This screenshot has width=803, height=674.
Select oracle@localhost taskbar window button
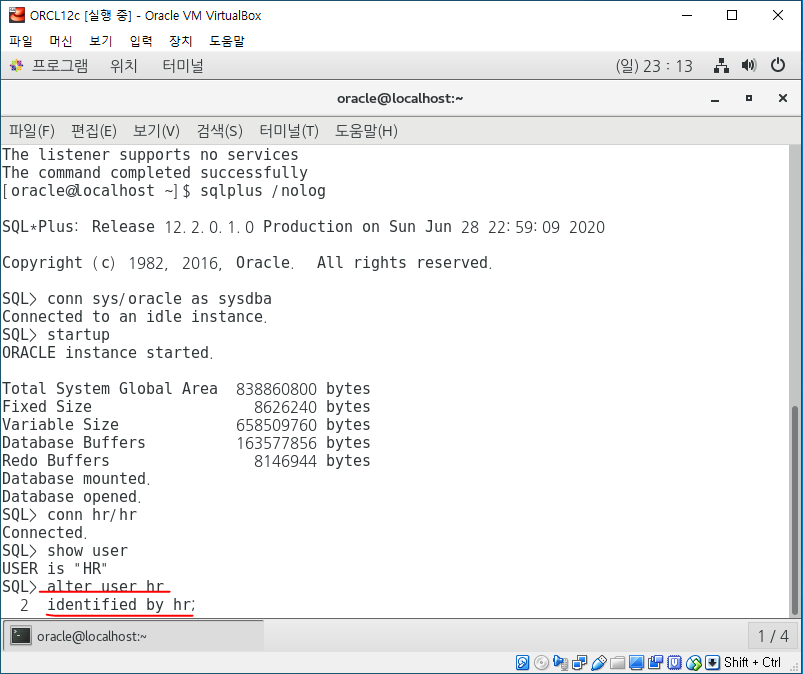[134, 636]
